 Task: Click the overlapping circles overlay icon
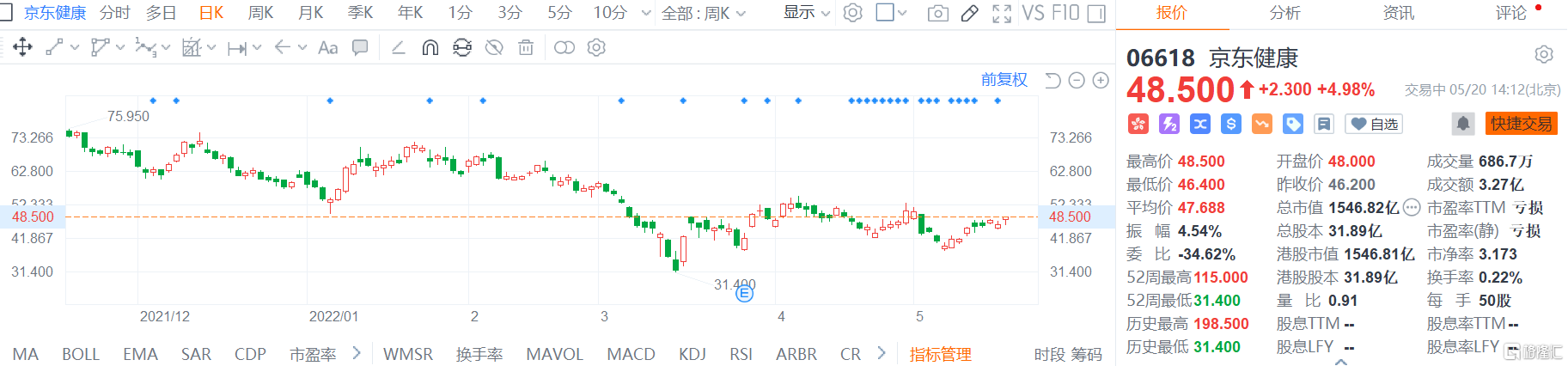[564, 47]
